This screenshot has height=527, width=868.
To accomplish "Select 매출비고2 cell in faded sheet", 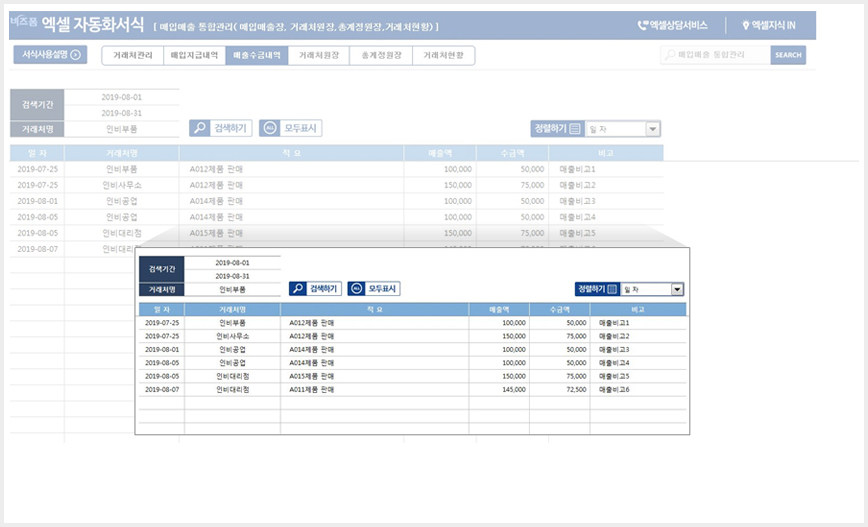I will pyautogui.click(x=606, y=185).
